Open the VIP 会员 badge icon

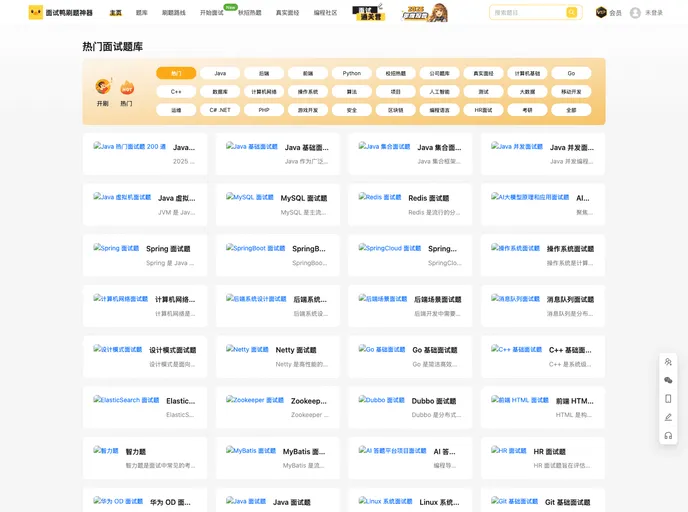coord(601,13)
